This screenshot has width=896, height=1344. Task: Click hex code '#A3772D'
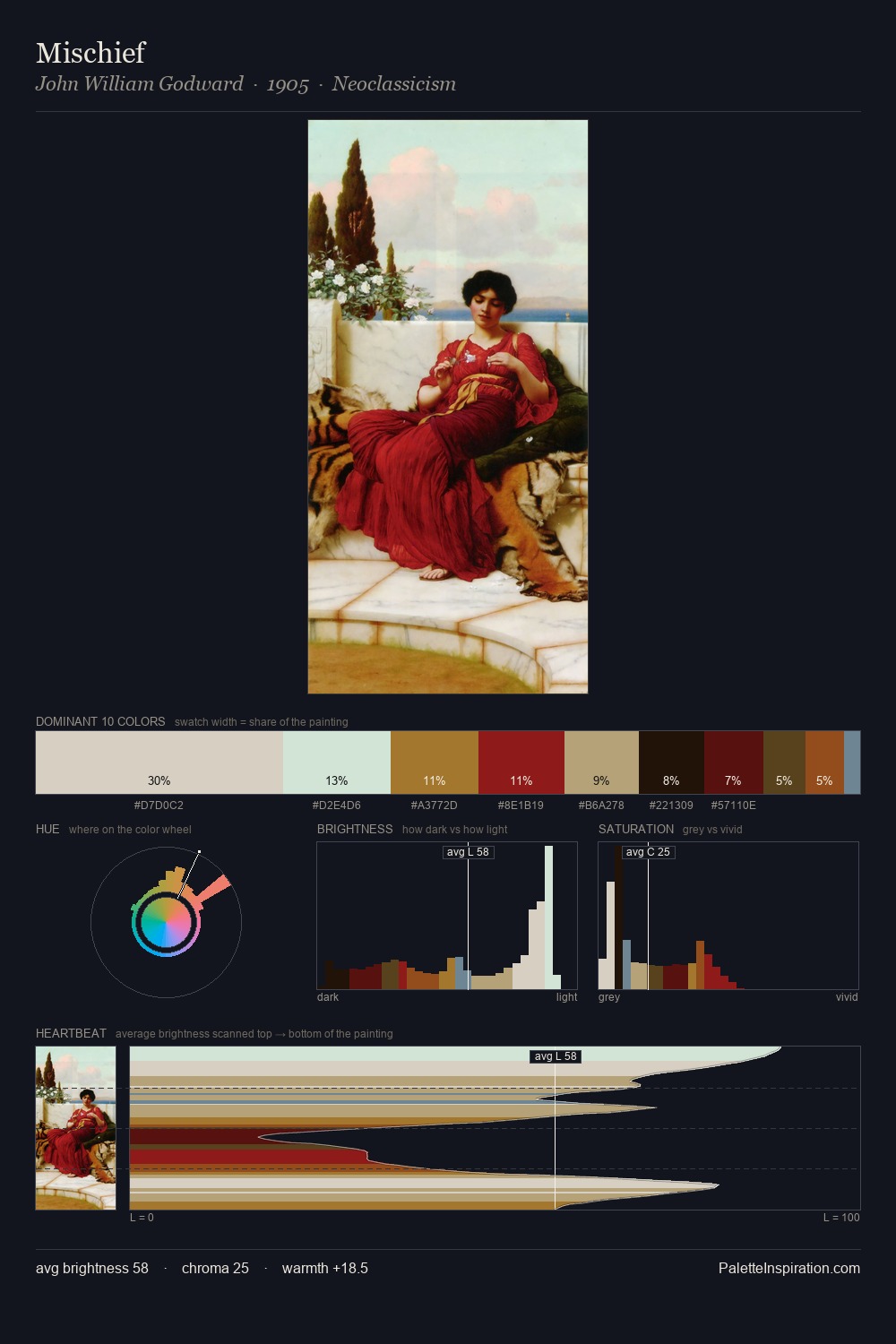tap(435, 806)
